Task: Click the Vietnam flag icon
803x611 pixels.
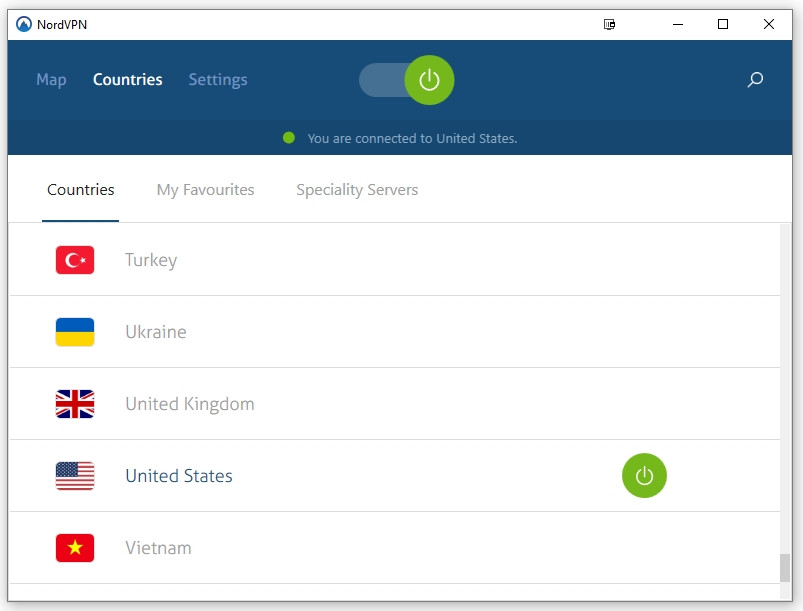Action: (x=75, y=548)
